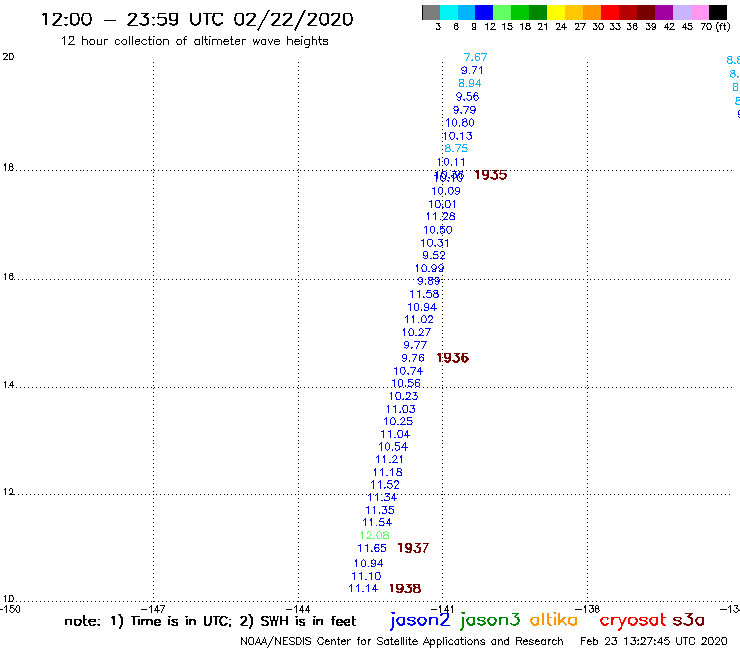Image resolution: width=740 pixels, height=650 pixels.
Task: Click the 11.03 wave height value
Action: coord(401,410)
